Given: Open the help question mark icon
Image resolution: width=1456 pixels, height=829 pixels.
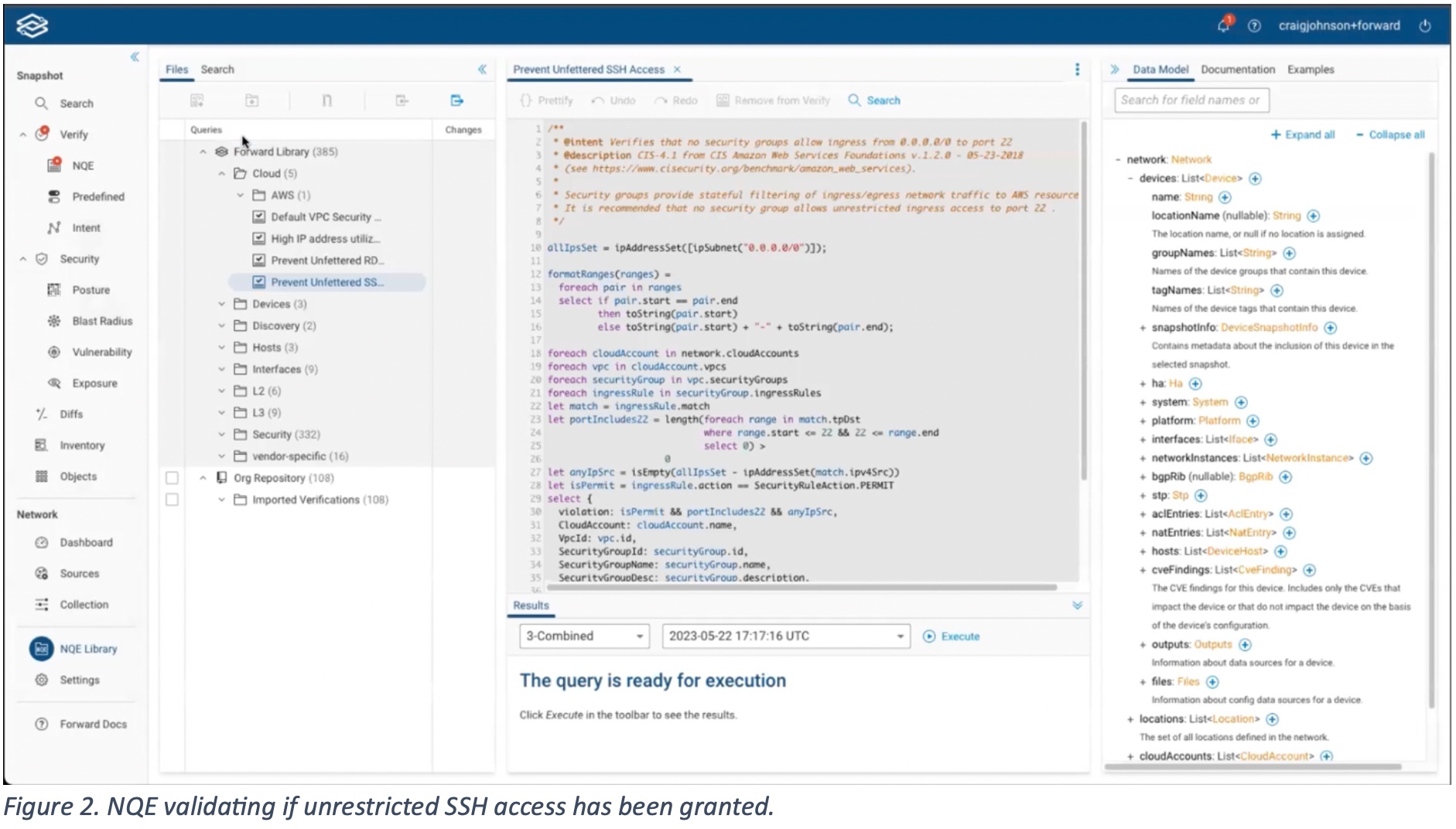Looking at the screenshot, I should (x=1254, y=26).
